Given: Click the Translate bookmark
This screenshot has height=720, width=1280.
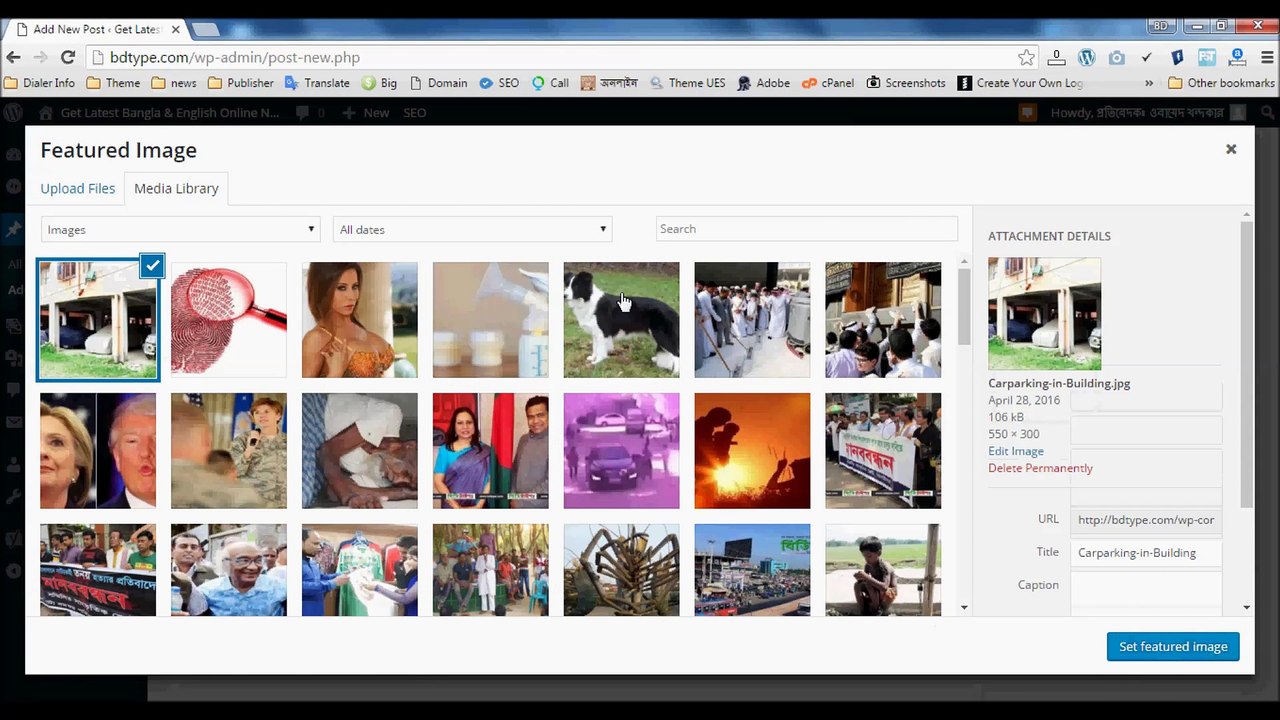Looking at the screenshot, I should pyautogui.click(x=318, y=83).
